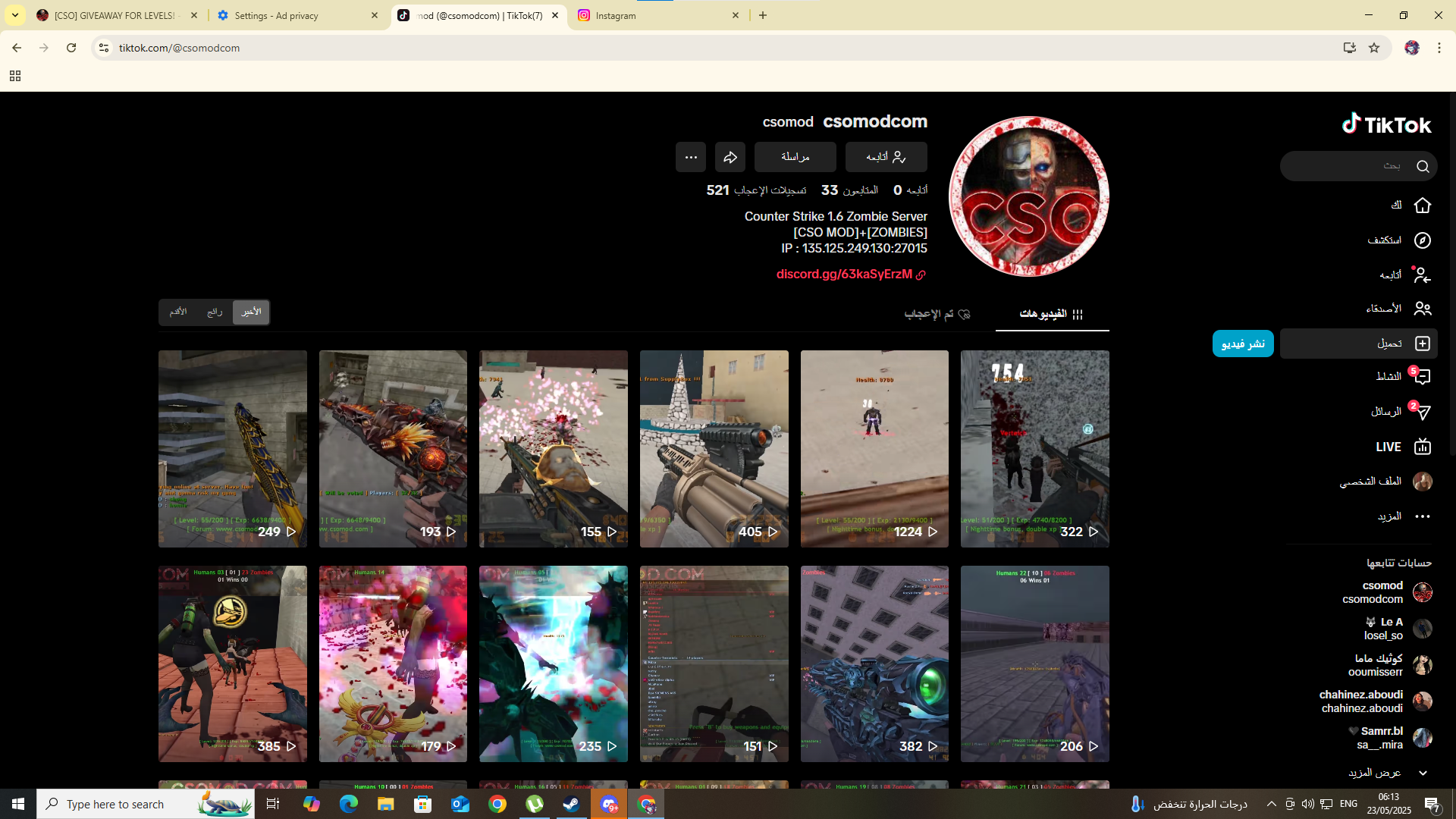Open the Activity inbox icon with badge

(1422, 377)
